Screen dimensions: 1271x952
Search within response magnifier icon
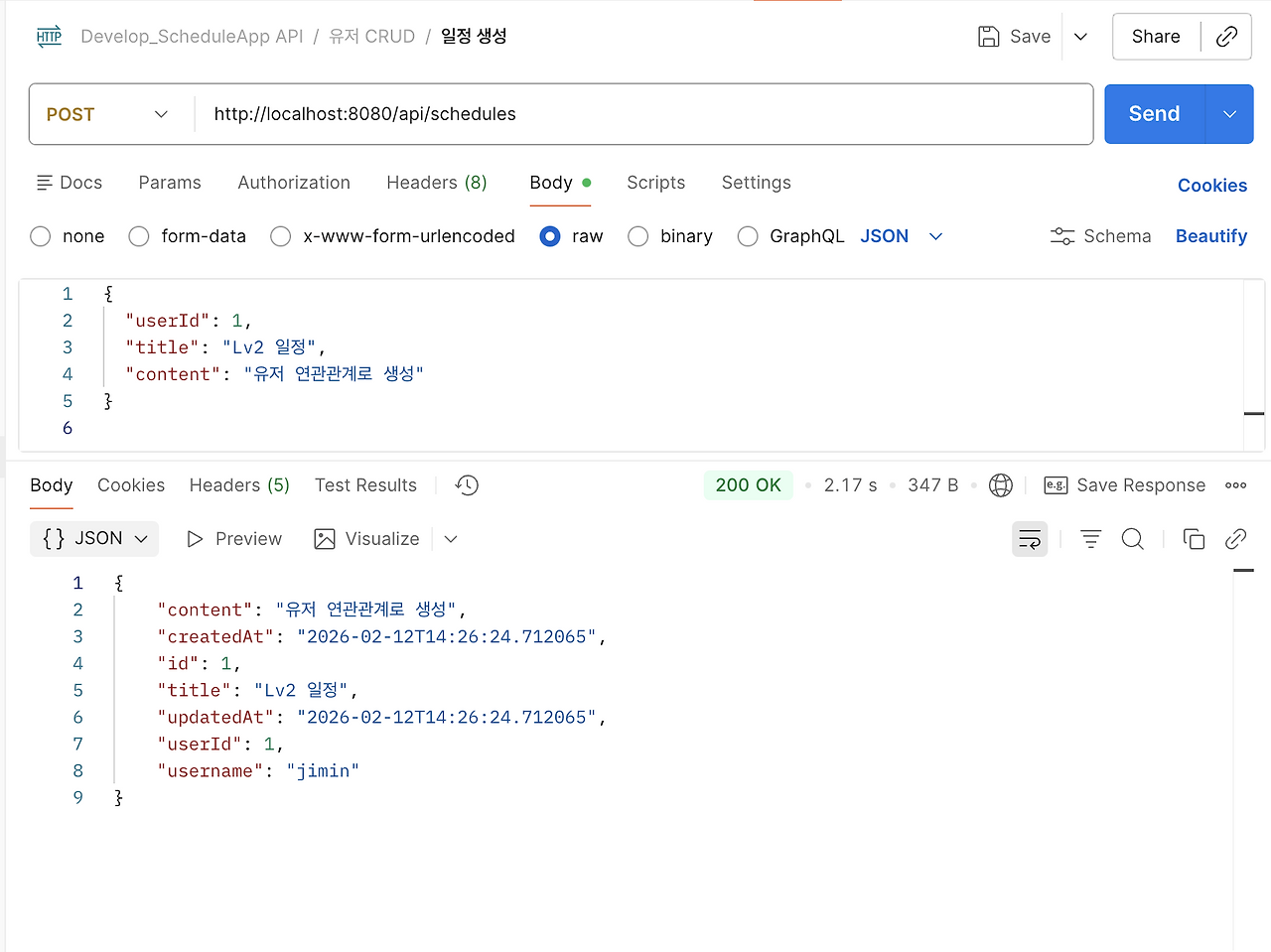point(1132,539)
